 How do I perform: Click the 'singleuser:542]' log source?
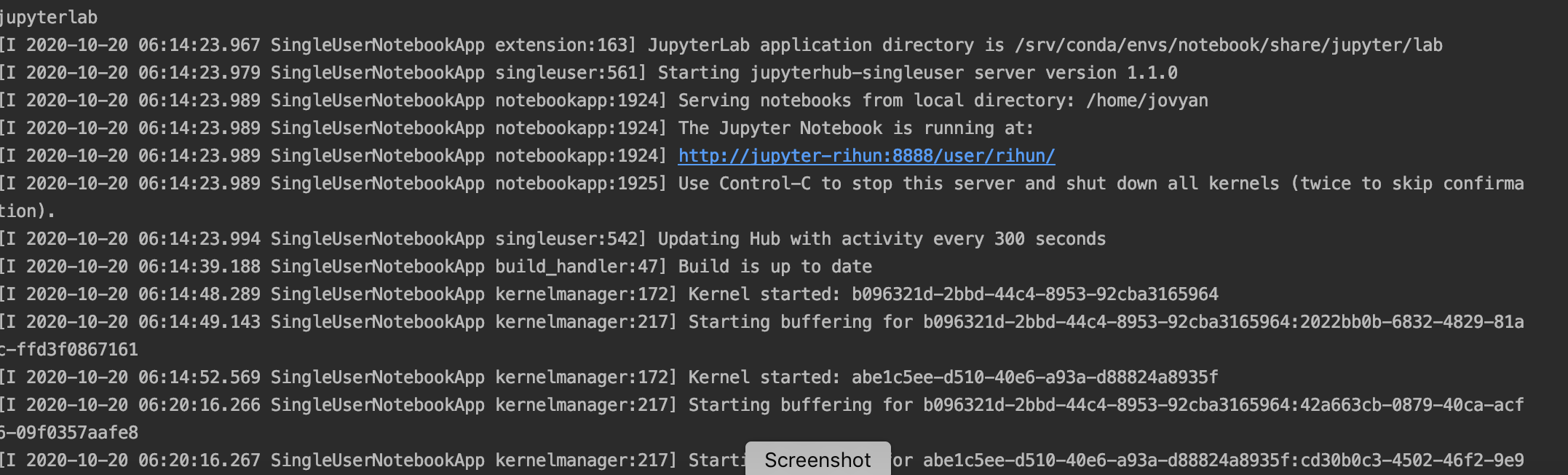(x=571, y=239)
